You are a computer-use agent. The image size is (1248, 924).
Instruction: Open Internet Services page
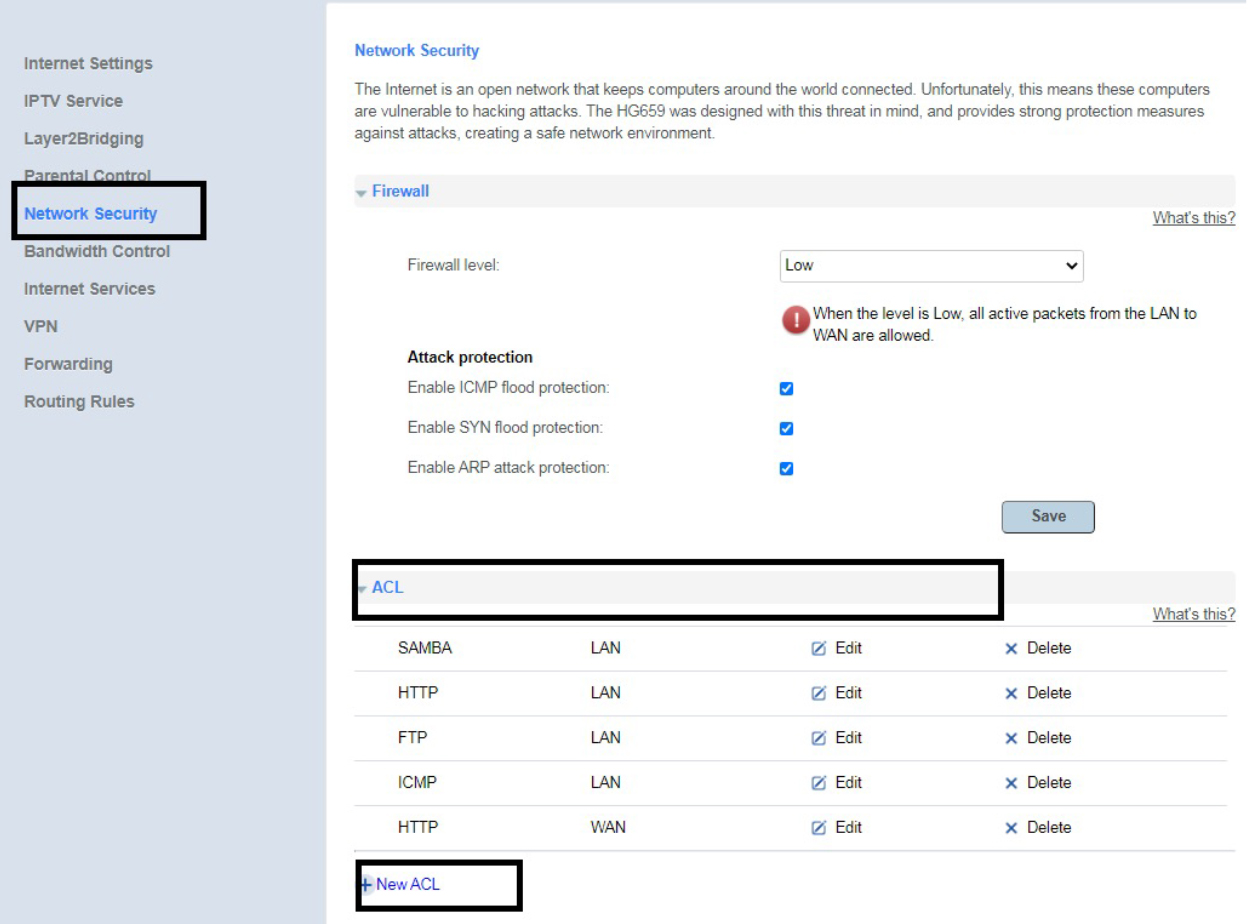[90, 289]
